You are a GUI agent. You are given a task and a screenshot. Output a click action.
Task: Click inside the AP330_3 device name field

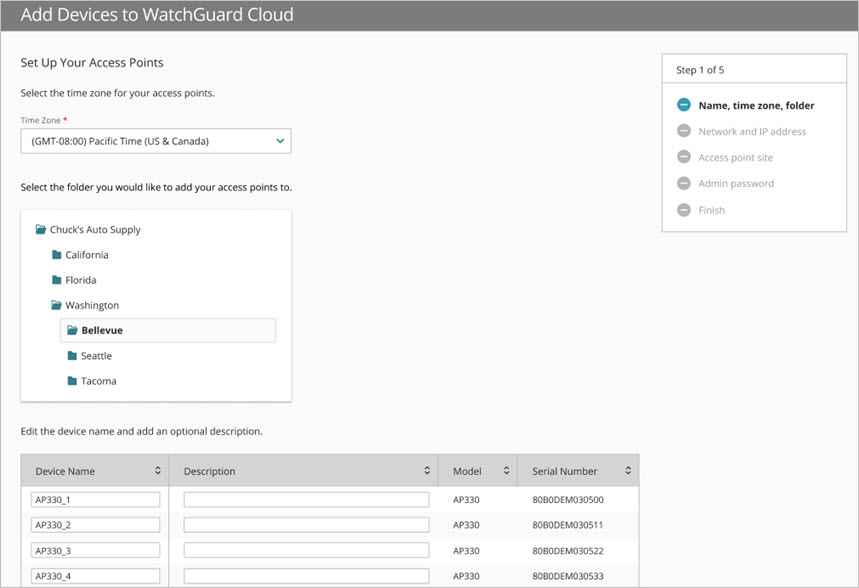point(95,550)
